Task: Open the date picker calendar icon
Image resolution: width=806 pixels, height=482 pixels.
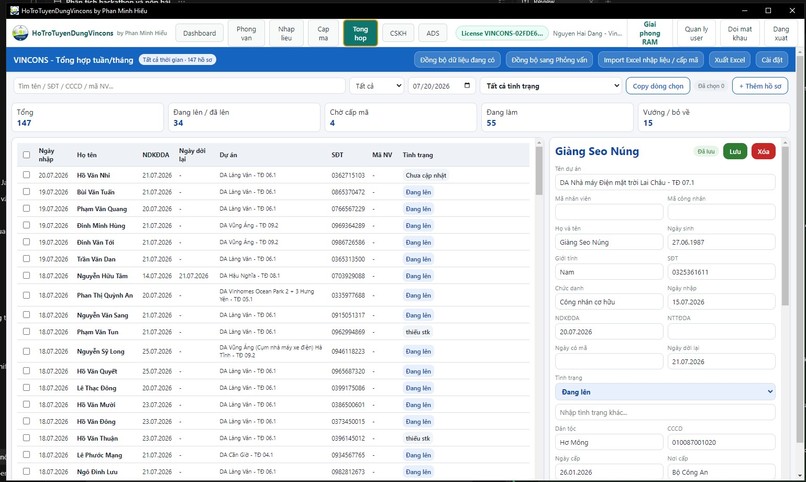Action: coord(467,86)
